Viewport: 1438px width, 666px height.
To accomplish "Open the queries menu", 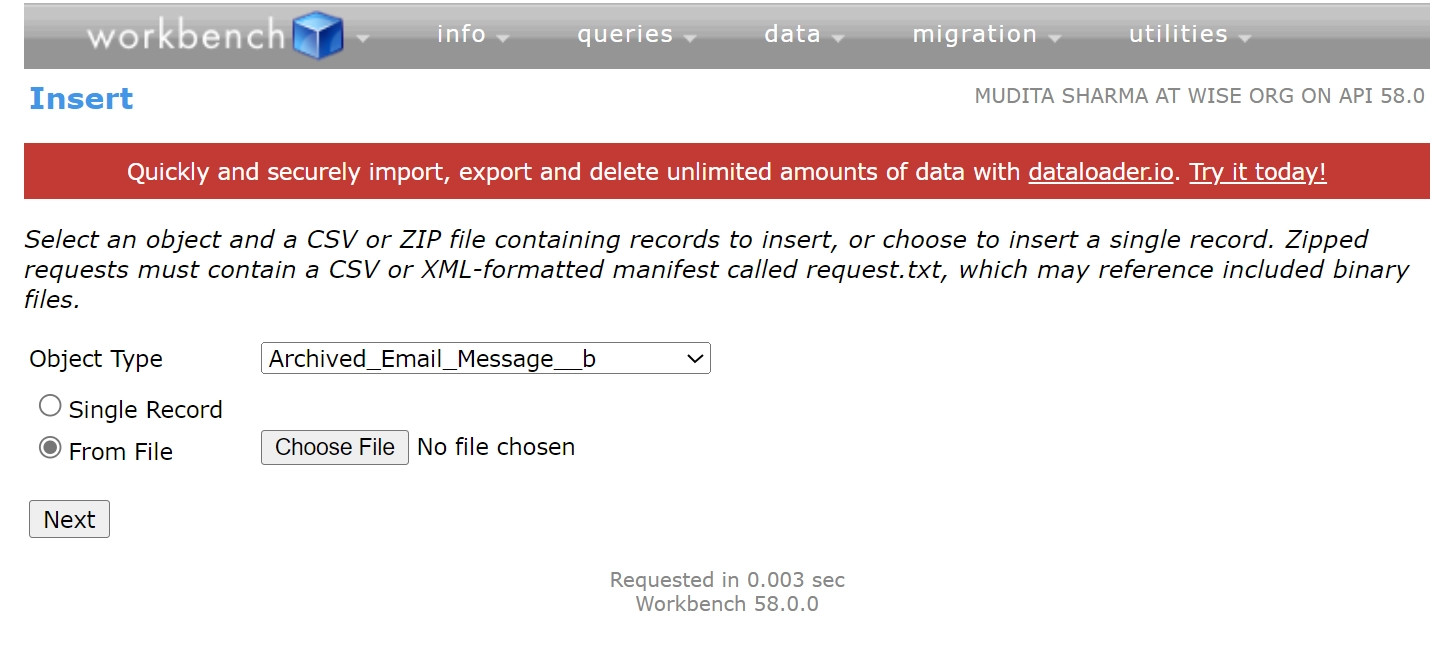I will pos(625,35).
